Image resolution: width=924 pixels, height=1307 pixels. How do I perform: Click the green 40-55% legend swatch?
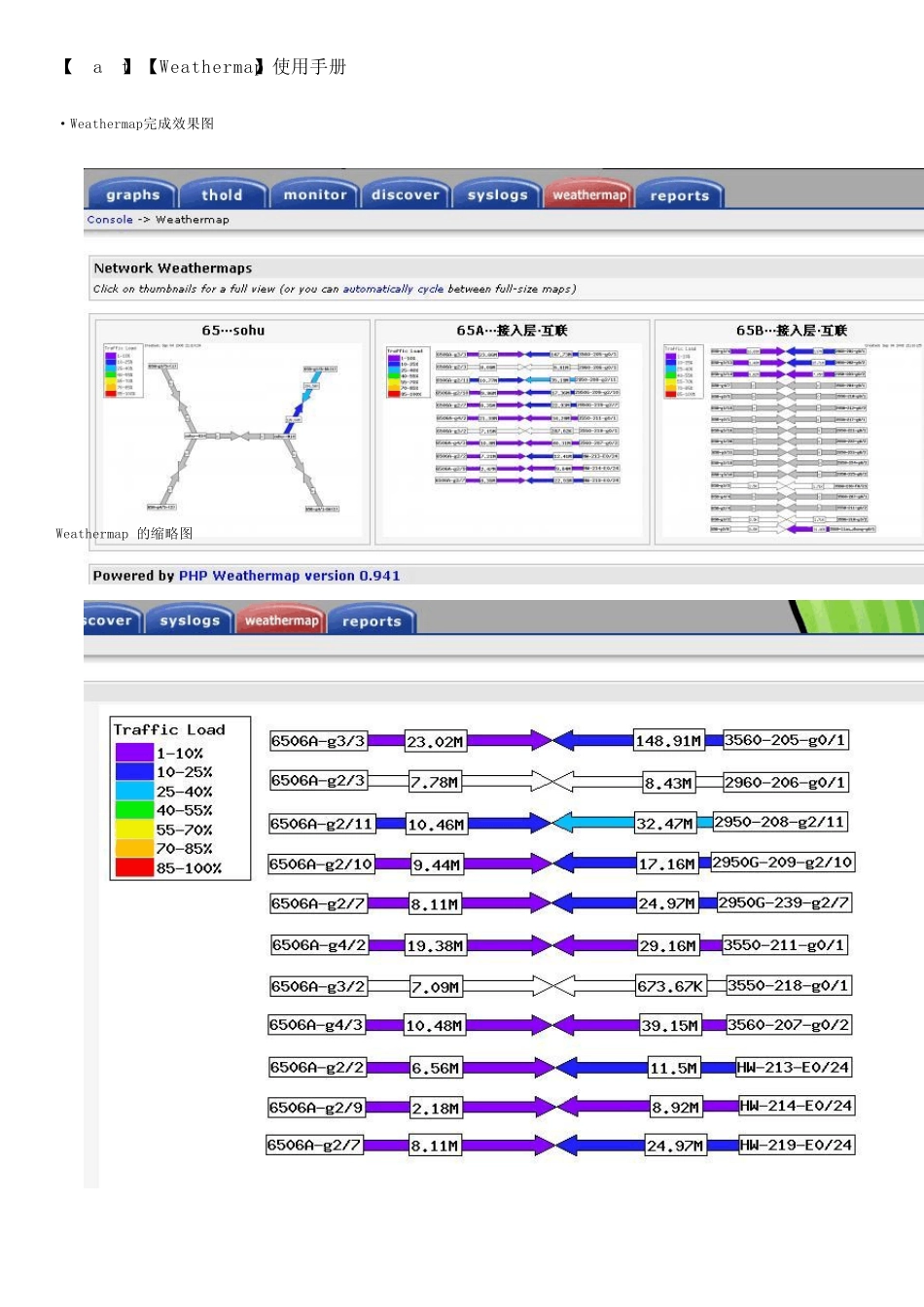134,810
